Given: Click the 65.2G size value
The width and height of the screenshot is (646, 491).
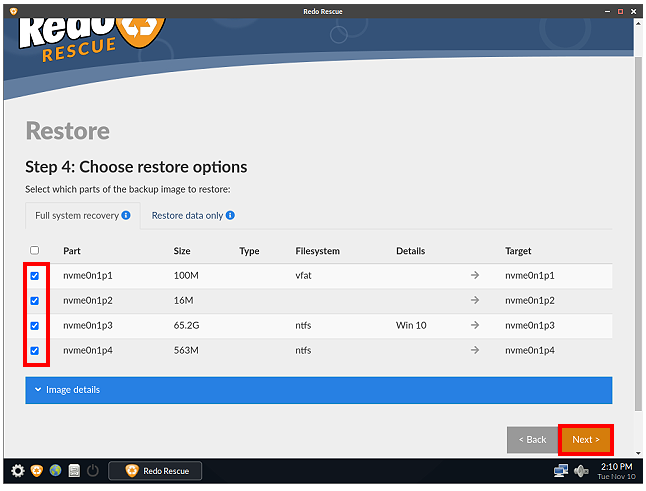Looking at the screenshot, I should coord(186,325).
